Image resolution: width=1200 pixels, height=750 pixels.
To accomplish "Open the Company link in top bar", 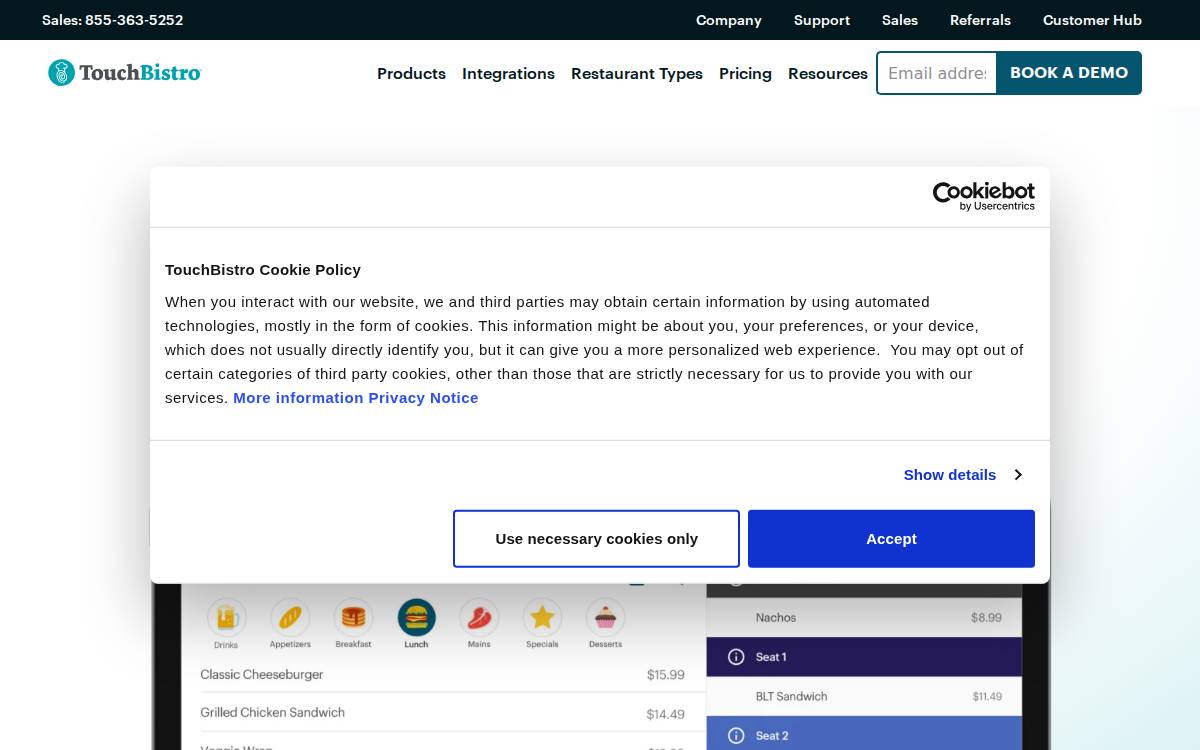I will [729, 20].
